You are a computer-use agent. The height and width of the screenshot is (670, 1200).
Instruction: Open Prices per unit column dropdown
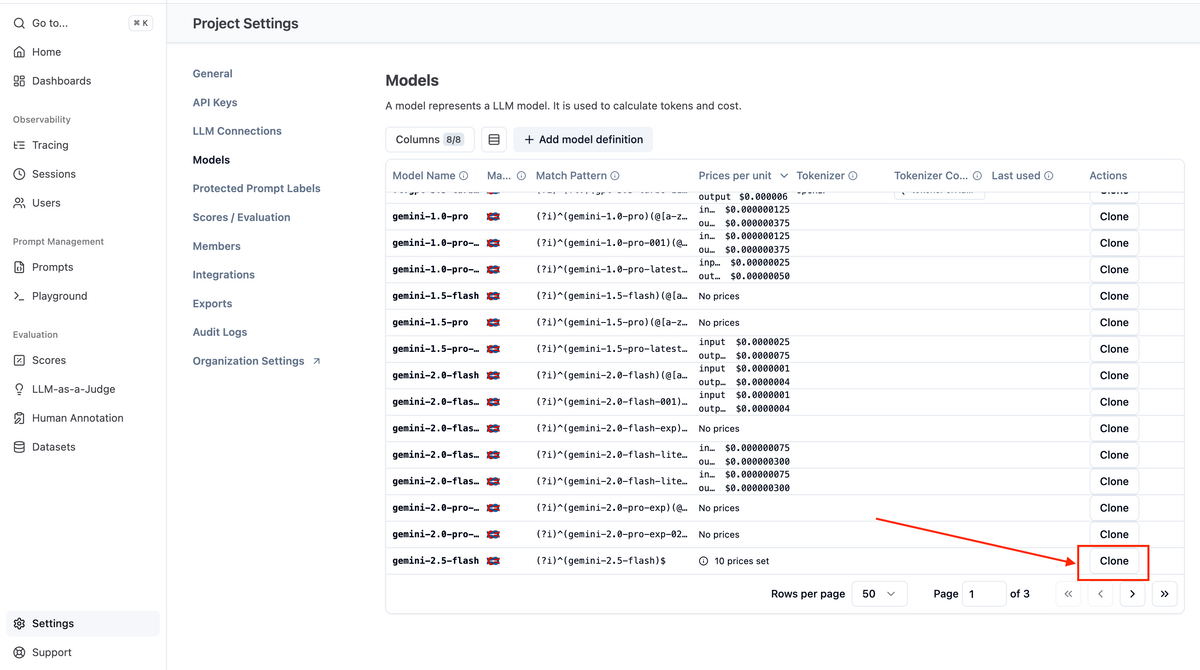pos(783,176)
